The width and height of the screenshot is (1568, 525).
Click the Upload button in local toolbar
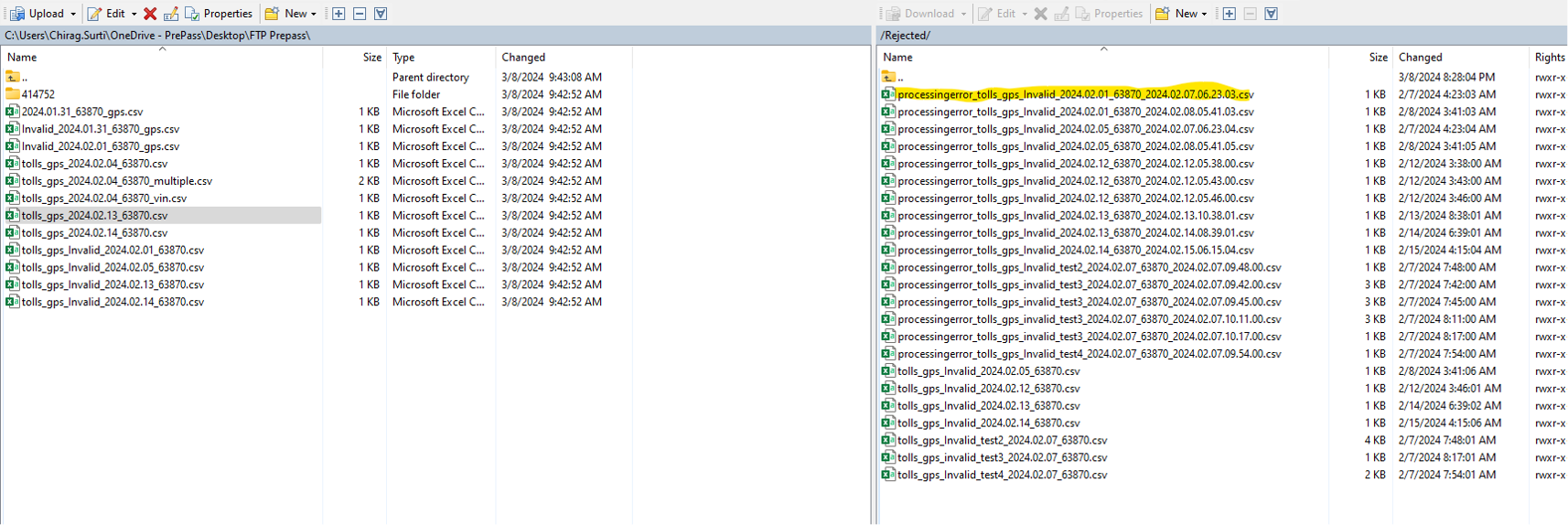tap(37, 14)
